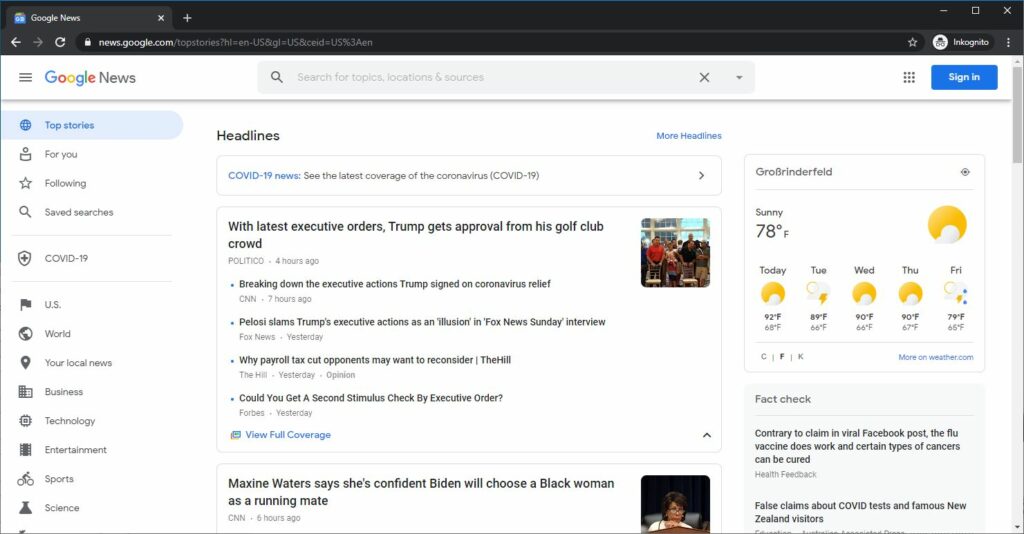Click the browser back arrow
The height and width of the screenshot is (534, 1024).
16,42
